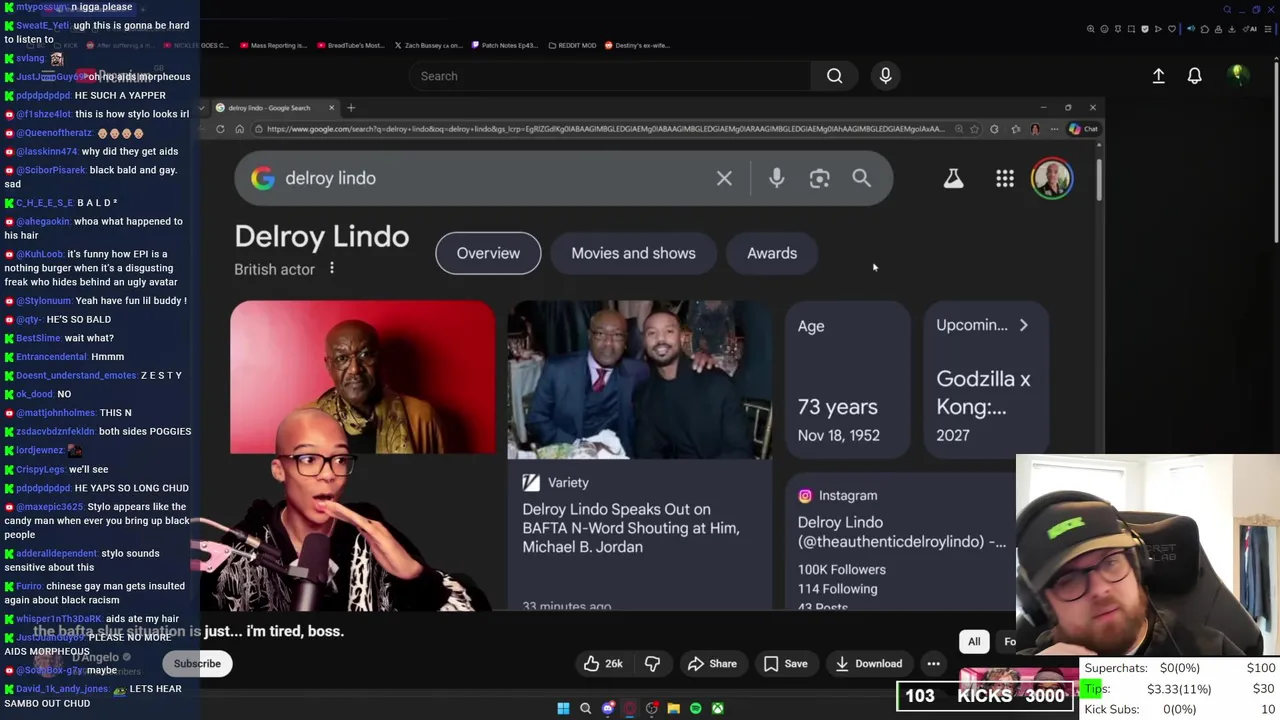
Task: Open the more actions ellipsis on video
Action: click(x=933, y=663)
